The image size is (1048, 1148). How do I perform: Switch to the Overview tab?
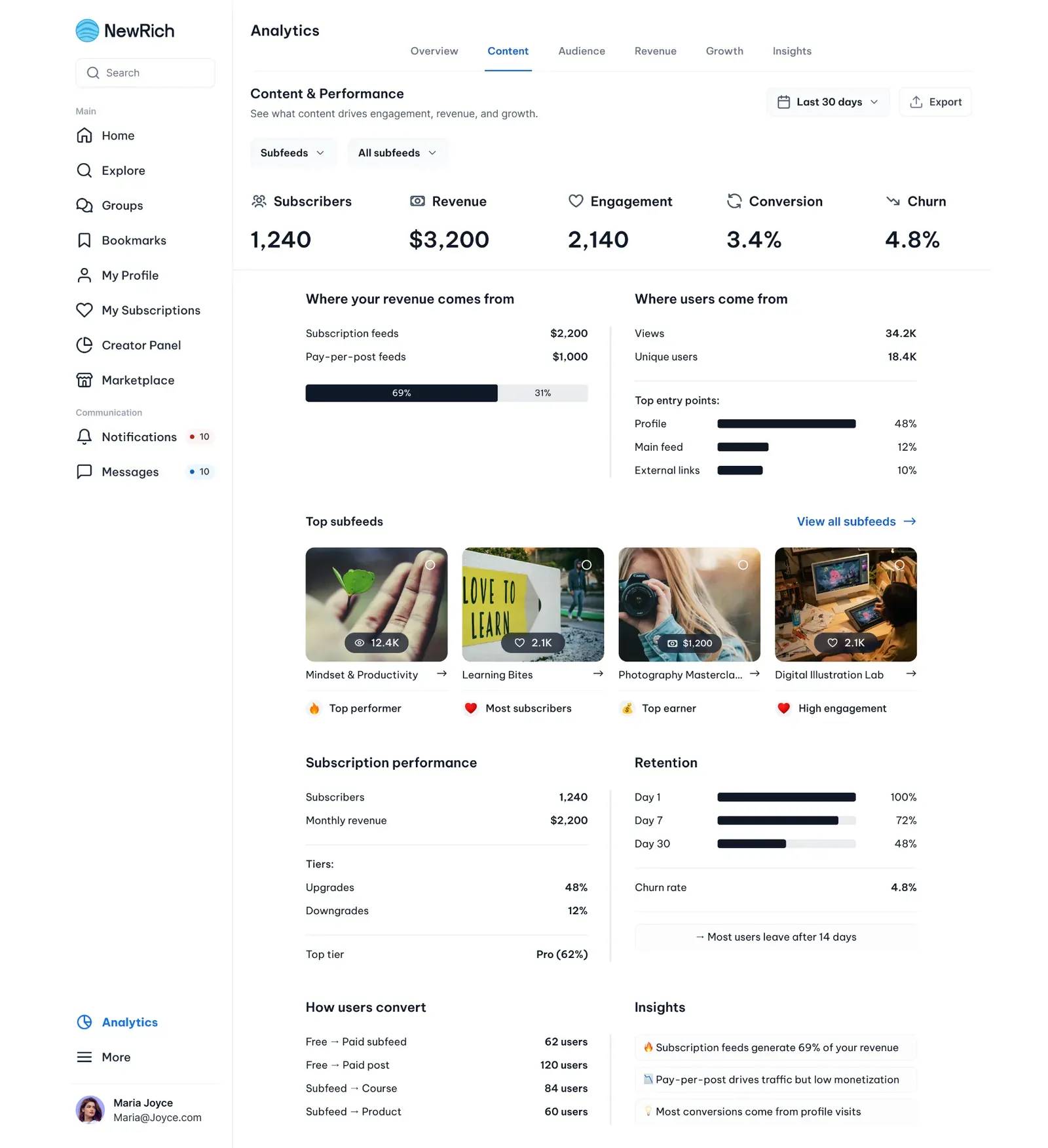pyautogui.click(x=434, y=51)
